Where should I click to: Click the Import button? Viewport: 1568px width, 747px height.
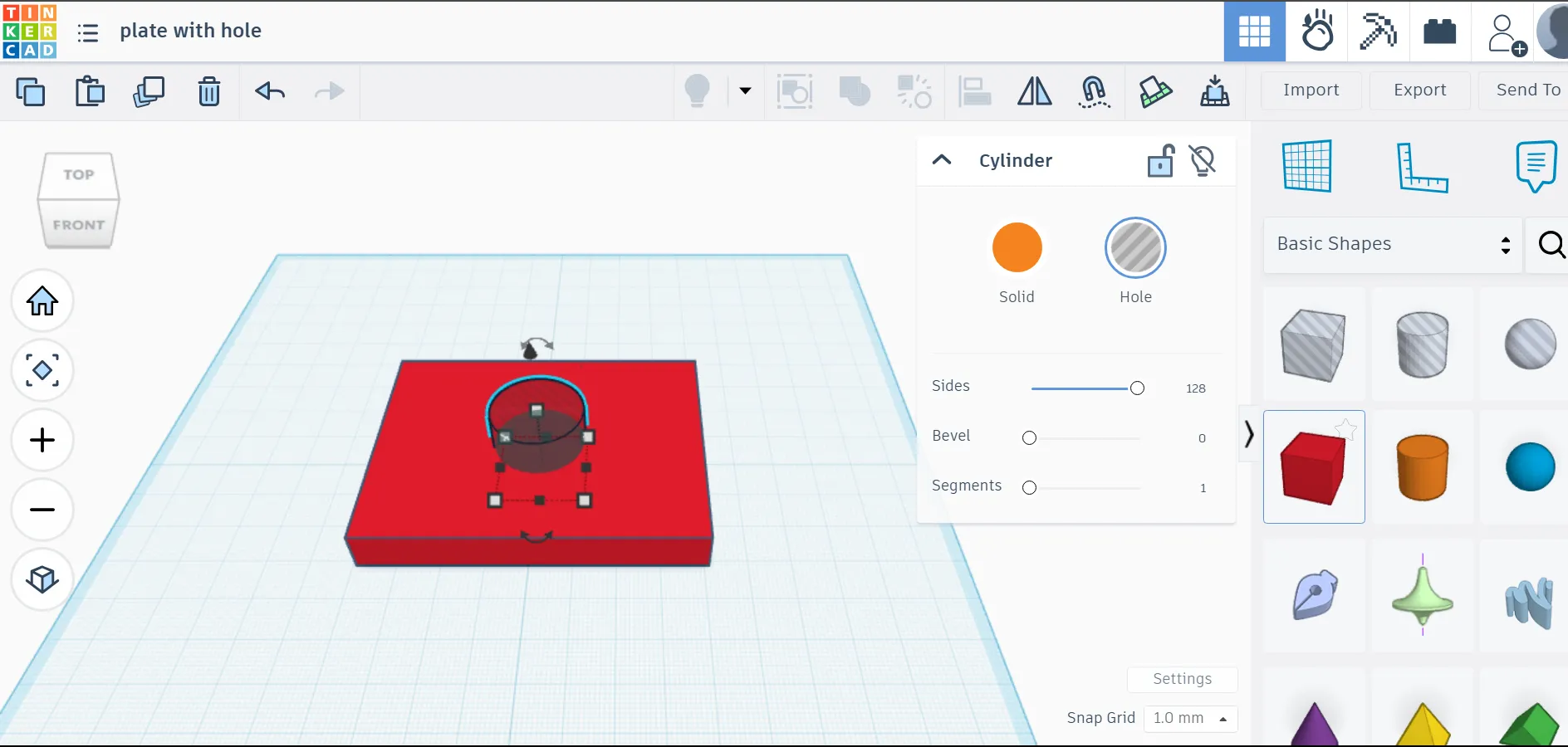[1311, 90]
